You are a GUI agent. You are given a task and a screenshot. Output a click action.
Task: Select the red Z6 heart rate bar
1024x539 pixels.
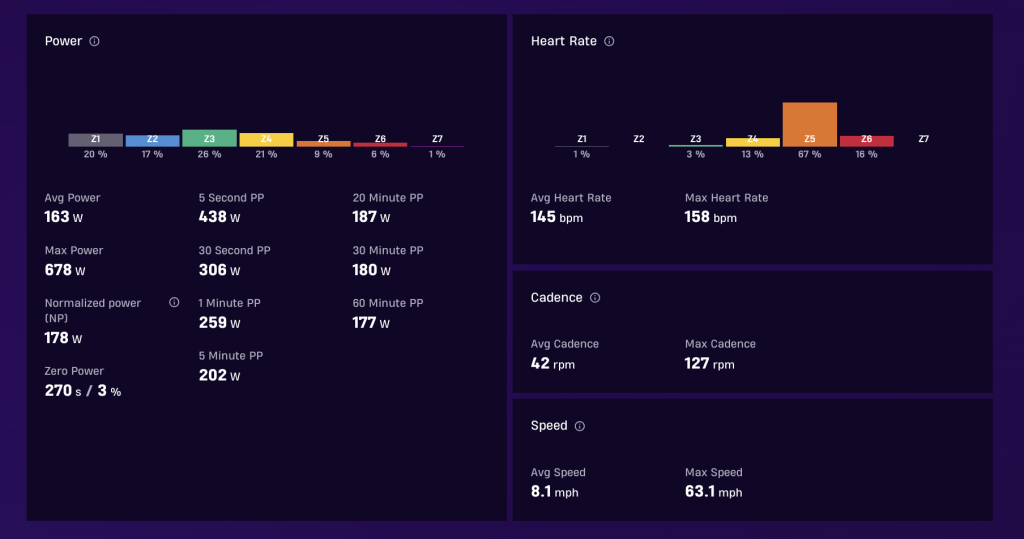tap(866, 141)
